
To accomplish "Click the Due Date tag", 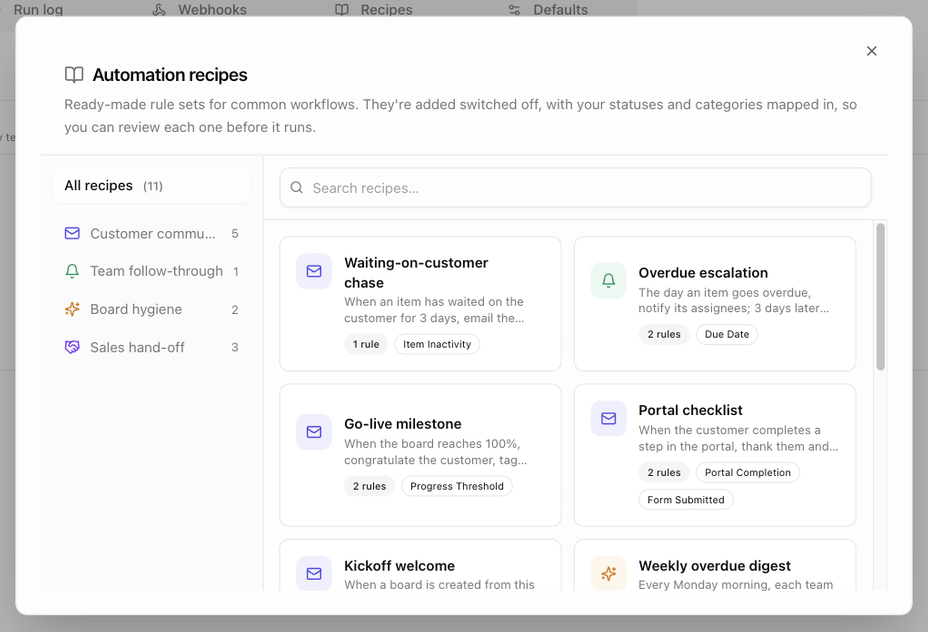I will pos(727,334).
